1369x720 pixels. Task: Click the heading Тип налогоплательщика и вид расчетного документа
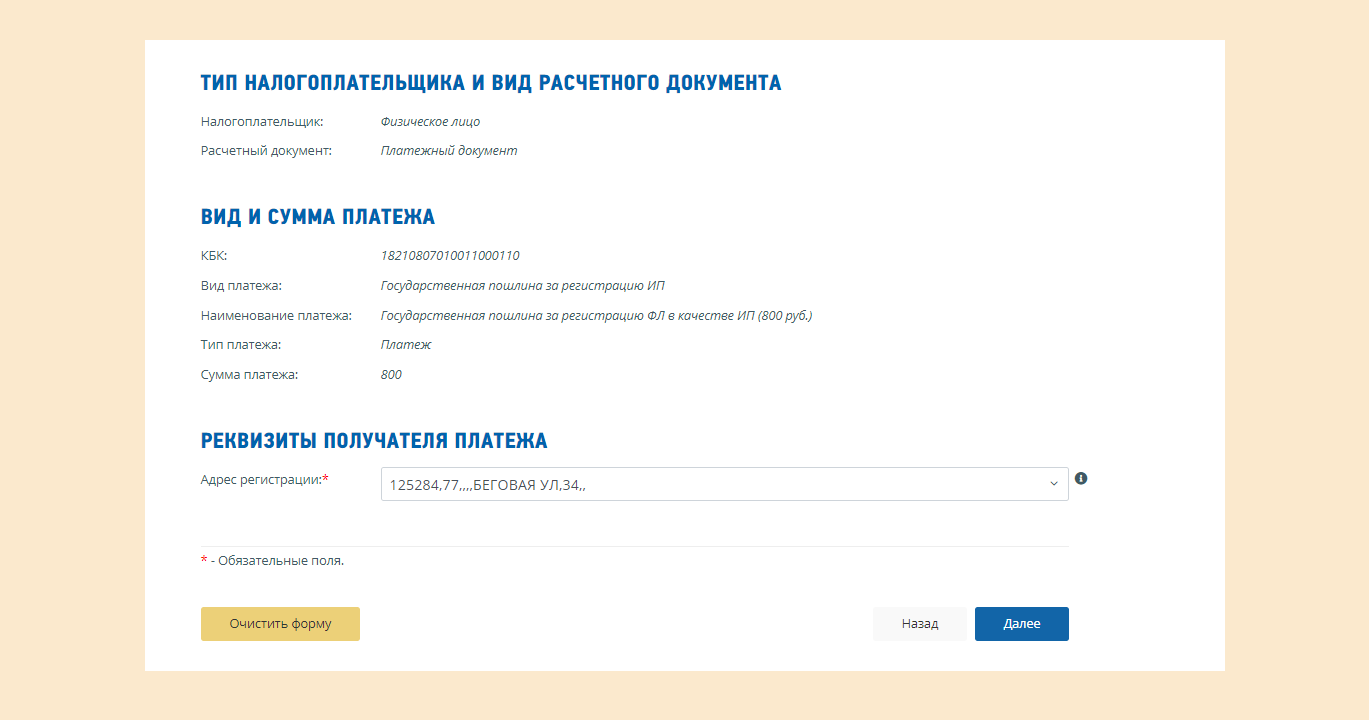pos(491,83)
